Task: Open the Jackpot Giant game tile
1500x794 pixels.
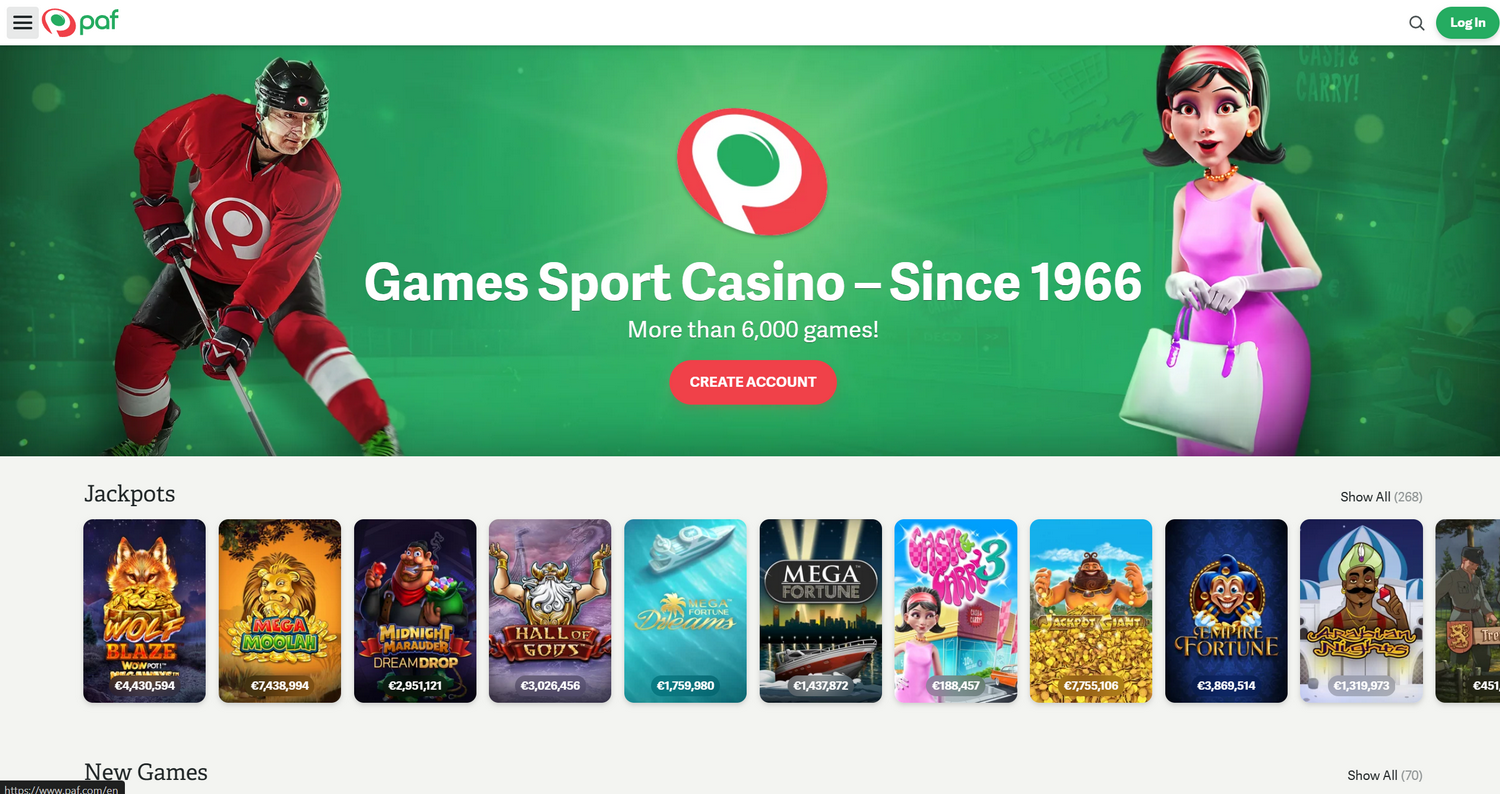Action: [1091, 611]
